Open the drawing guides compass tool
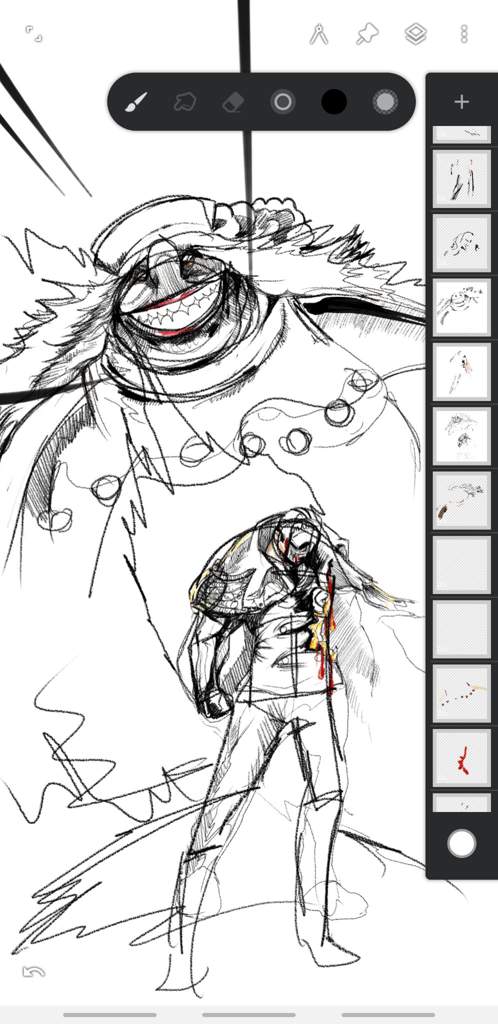Image resolution: width=498 pixels, height=1024 pixels. click(319, 34)
